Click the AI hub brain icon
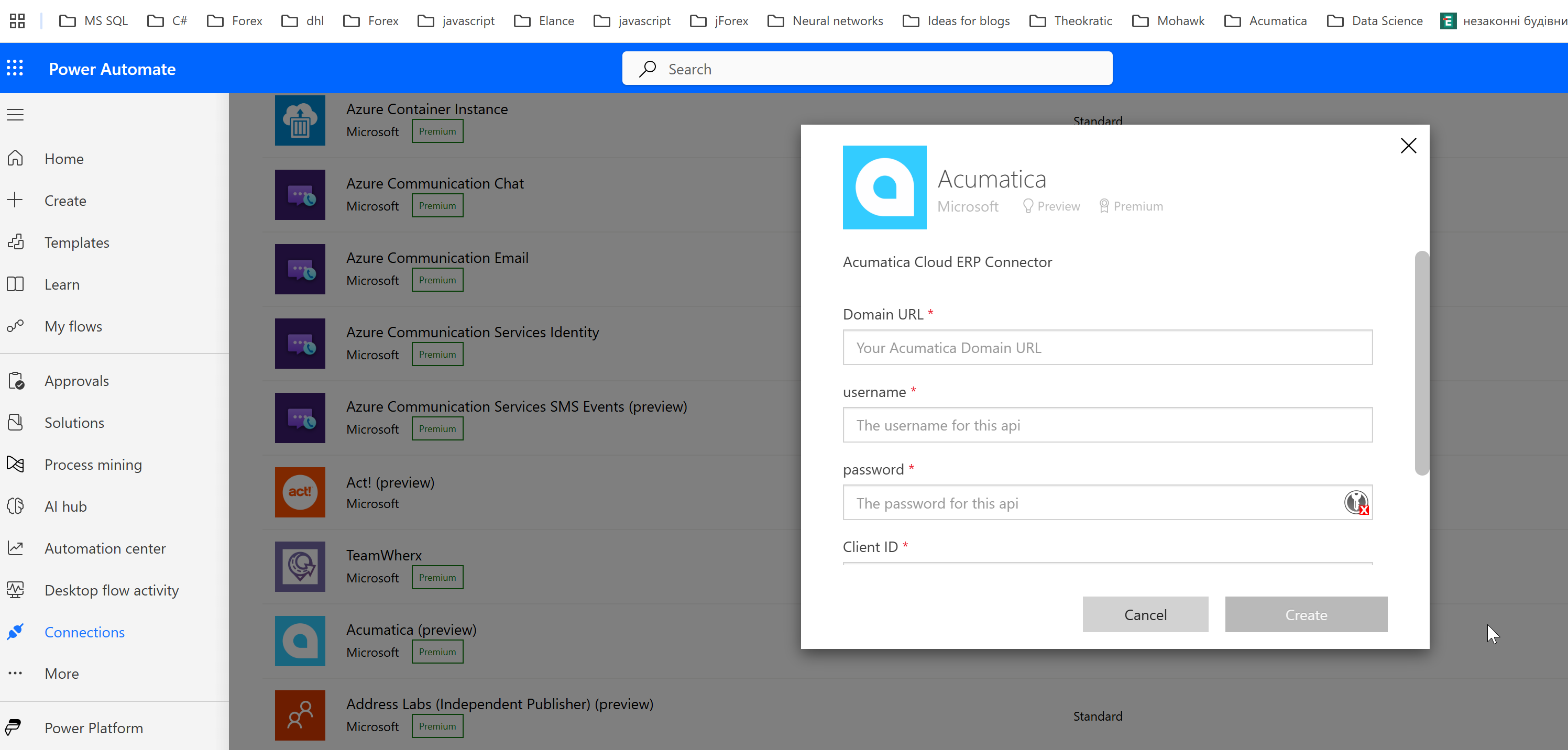 (15, 506)
